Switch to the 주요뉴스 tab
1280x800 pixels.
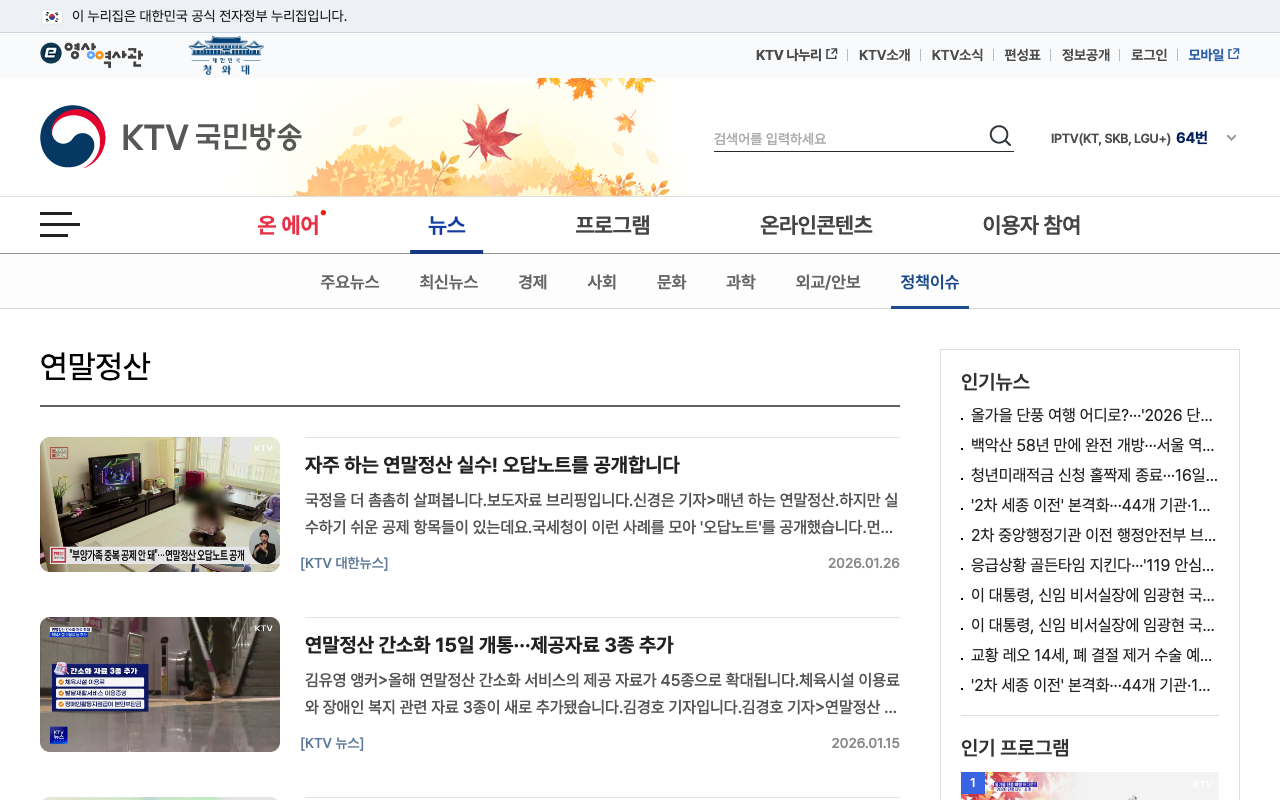tap(350, 282)
